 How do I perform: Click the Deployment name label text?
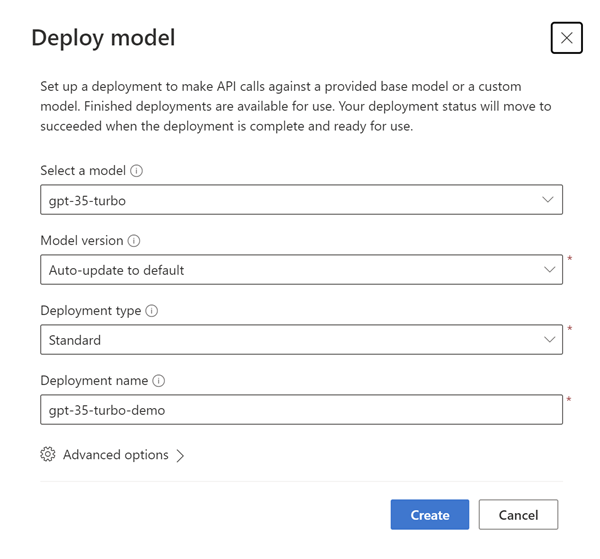coord(94,381)
